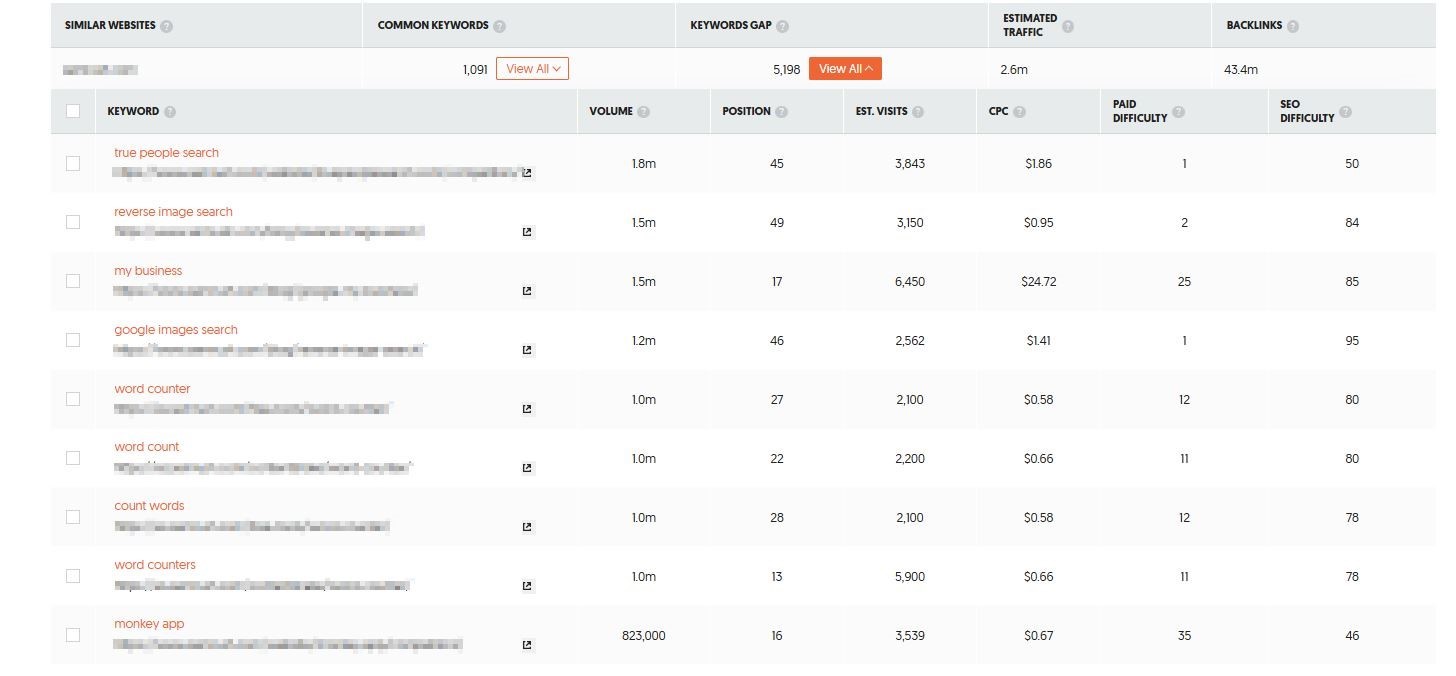
Task: Sort by Position column header
Action: [746, 111]
